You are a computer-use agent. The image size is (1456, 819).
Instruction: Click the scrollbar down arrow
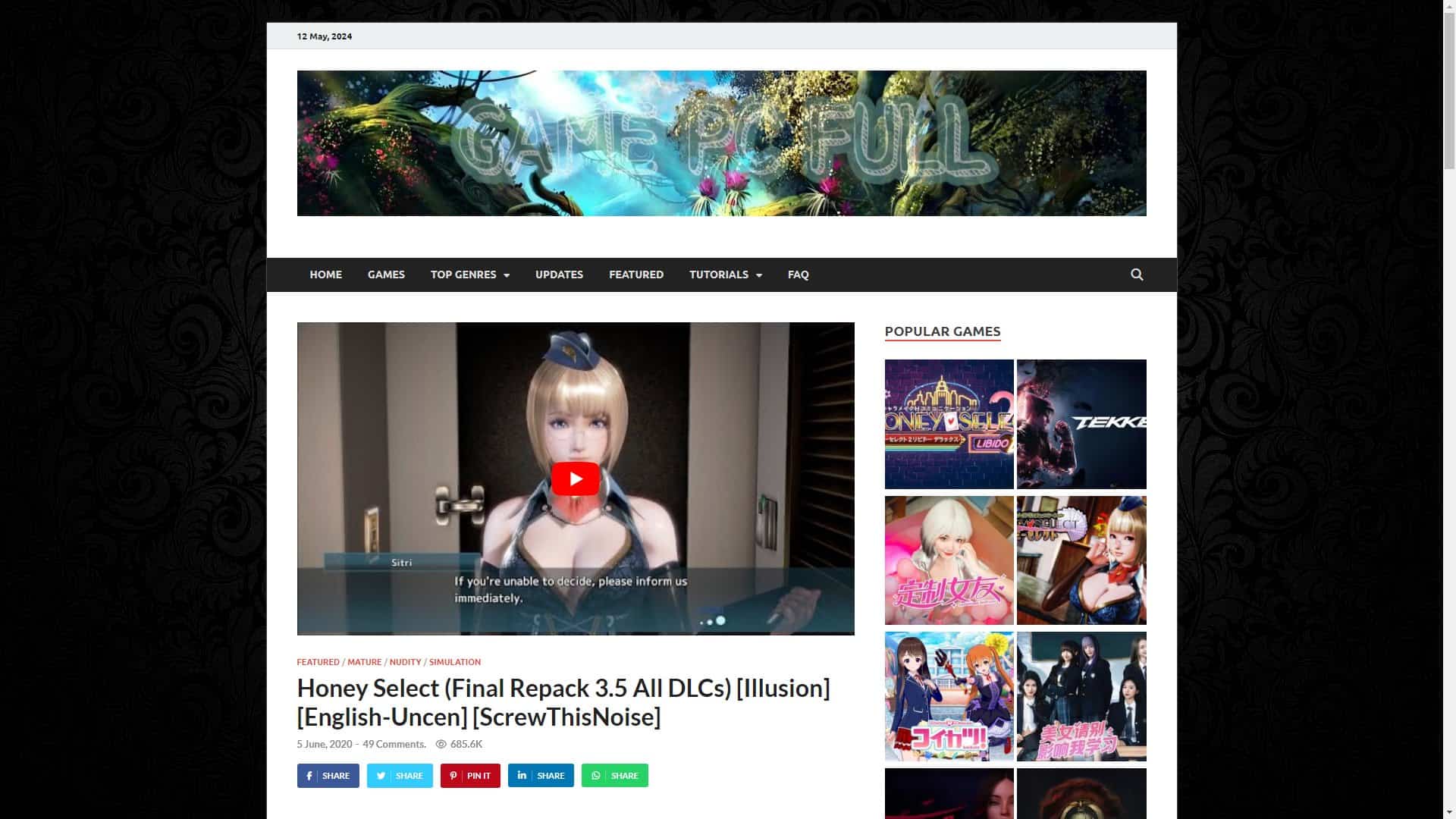(1449, 812)
